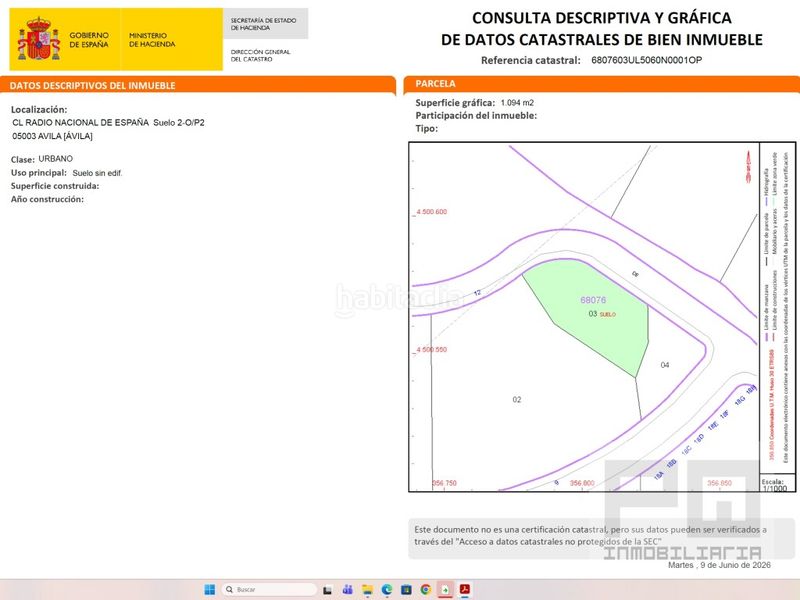Click cadastral reference 6807603UL5060N0001OP

coord(646,60)
